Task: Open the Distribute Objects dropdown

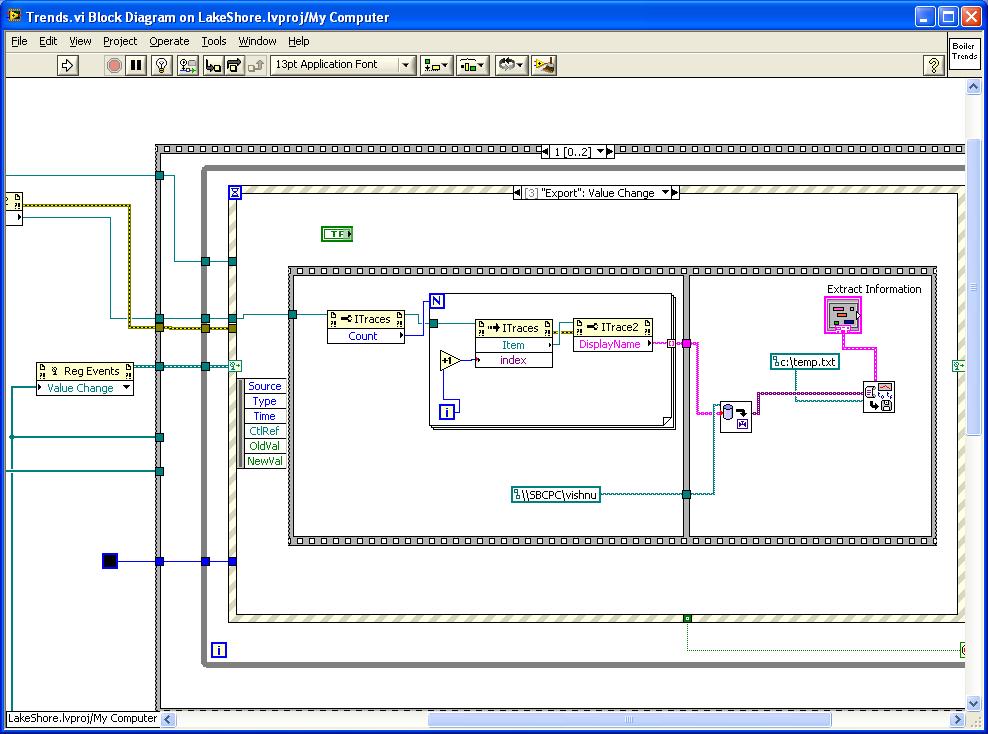Action: point(472,65)
